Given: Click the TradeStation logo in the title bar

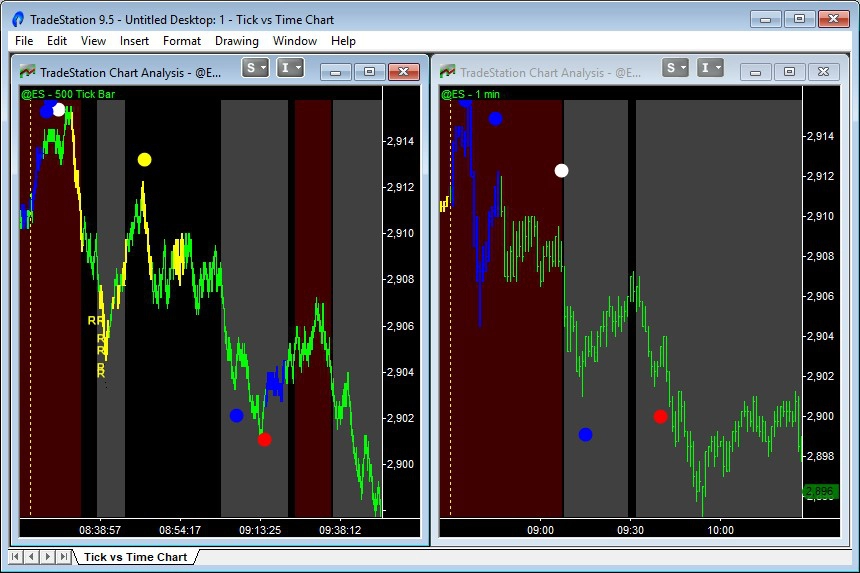Looking at the screenshot, I should tap(18, 20).
